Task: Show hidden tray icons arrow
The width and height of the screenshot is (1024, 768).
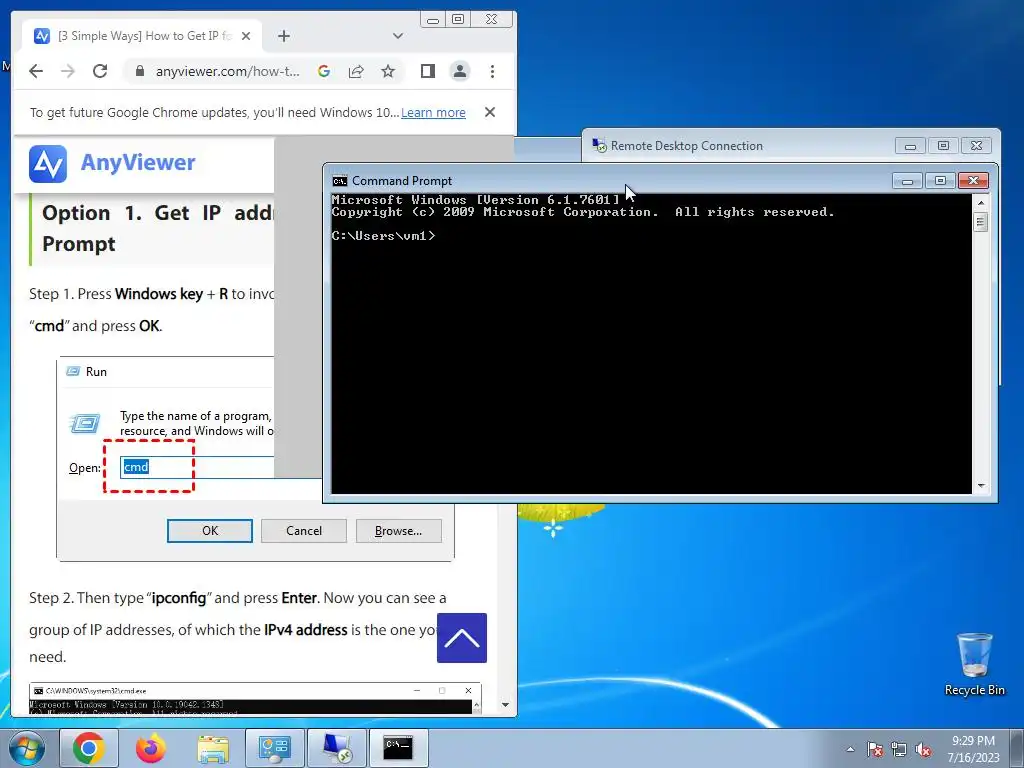Action: pos(850,749)
